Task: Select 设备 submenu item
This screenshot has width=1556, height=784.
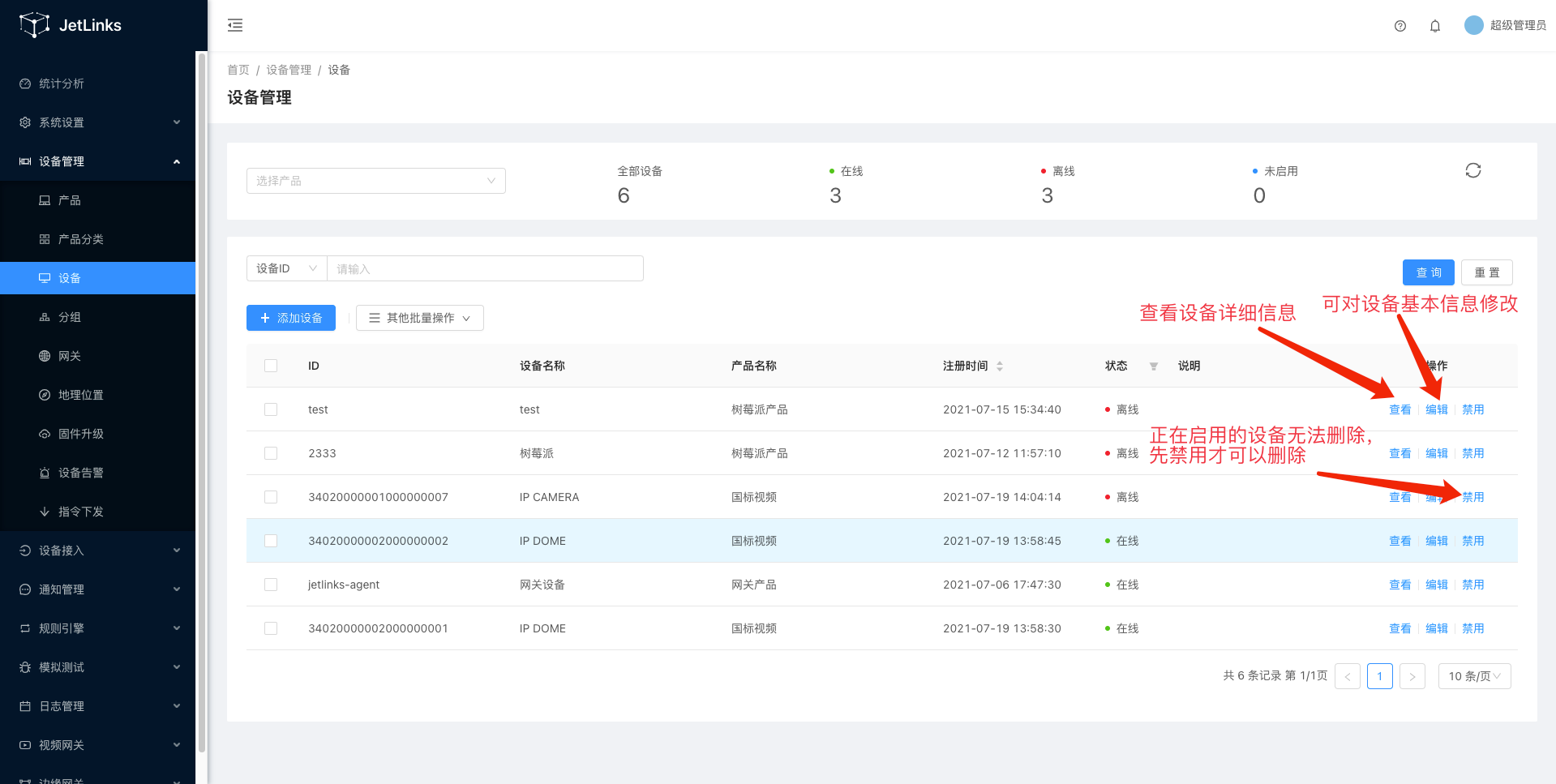Action: click(x=97, y=278)
